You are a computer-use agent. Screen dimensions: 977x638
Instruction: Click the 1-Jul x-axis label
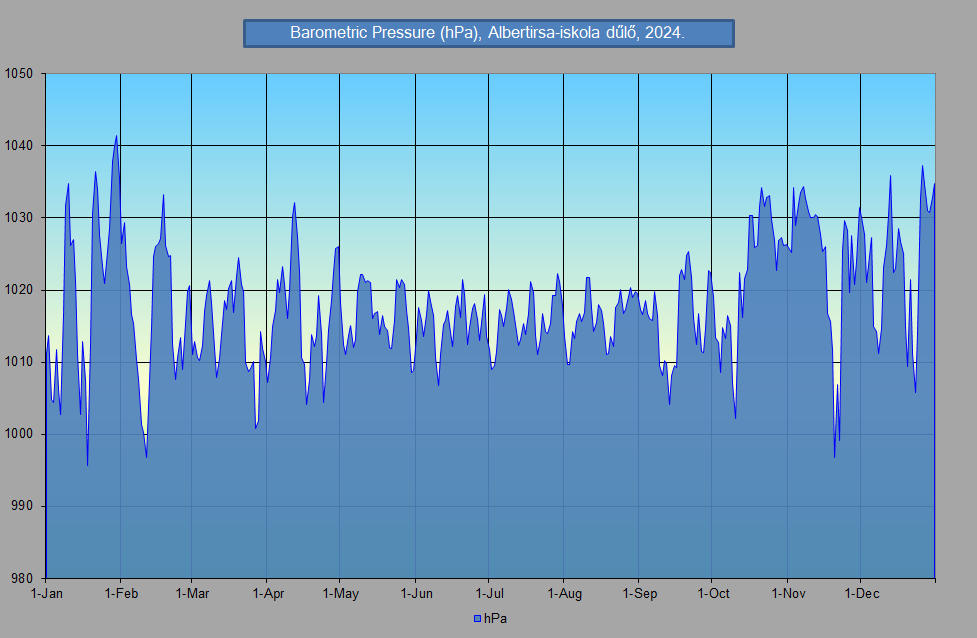point(488,594)
